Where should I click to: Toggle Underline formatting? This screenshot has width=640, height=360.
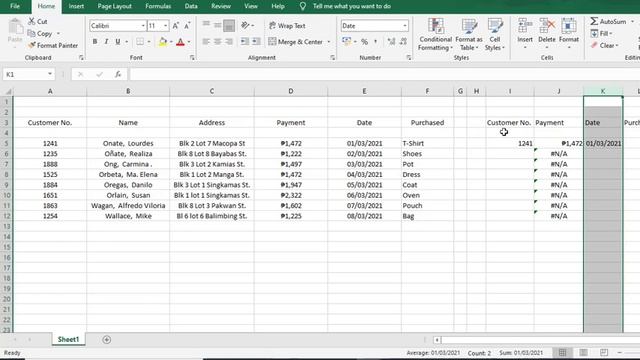point(118,42)
